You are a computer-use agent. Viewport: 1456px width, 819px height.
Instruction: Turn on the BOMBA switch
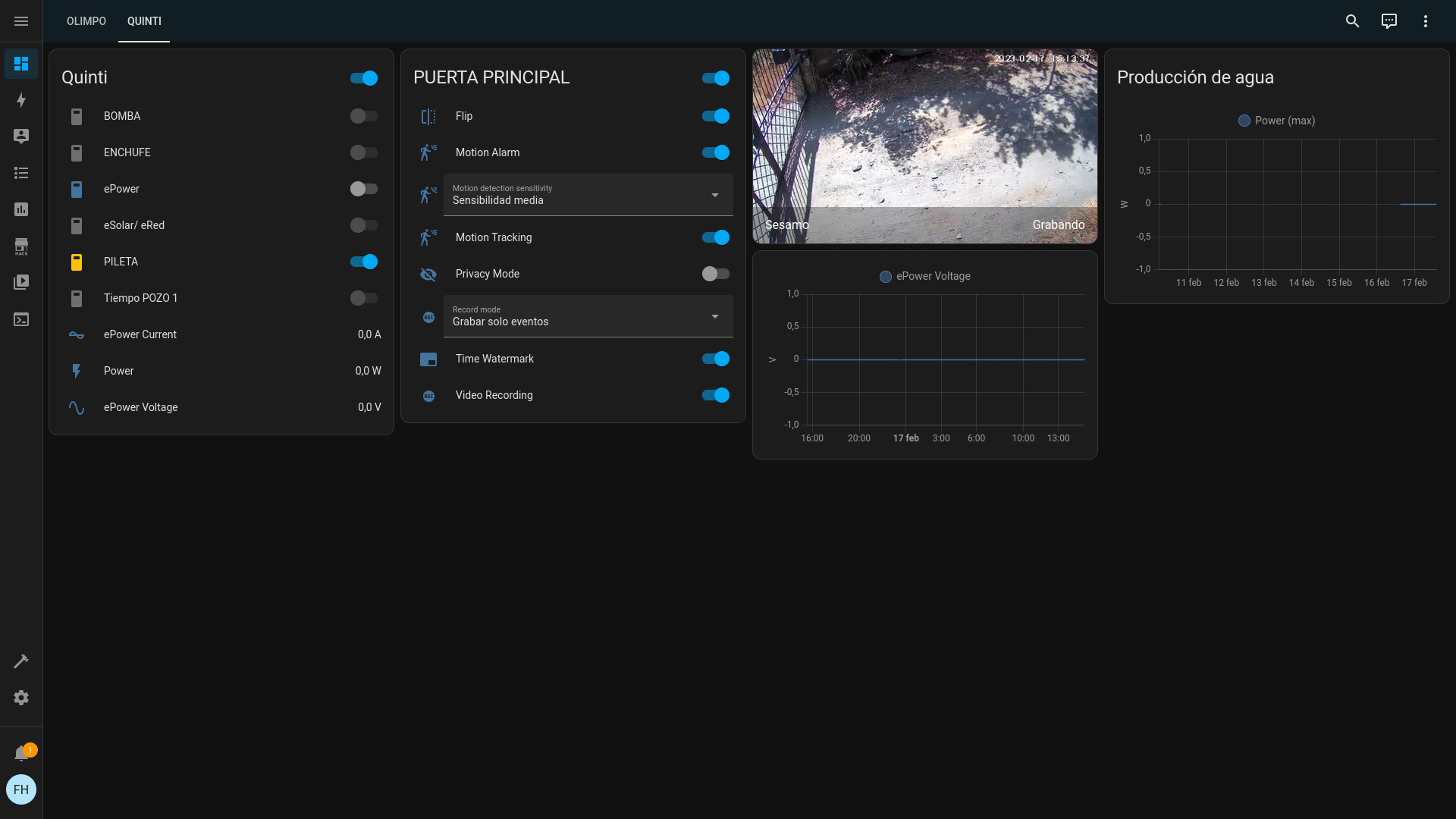[363, 116]
